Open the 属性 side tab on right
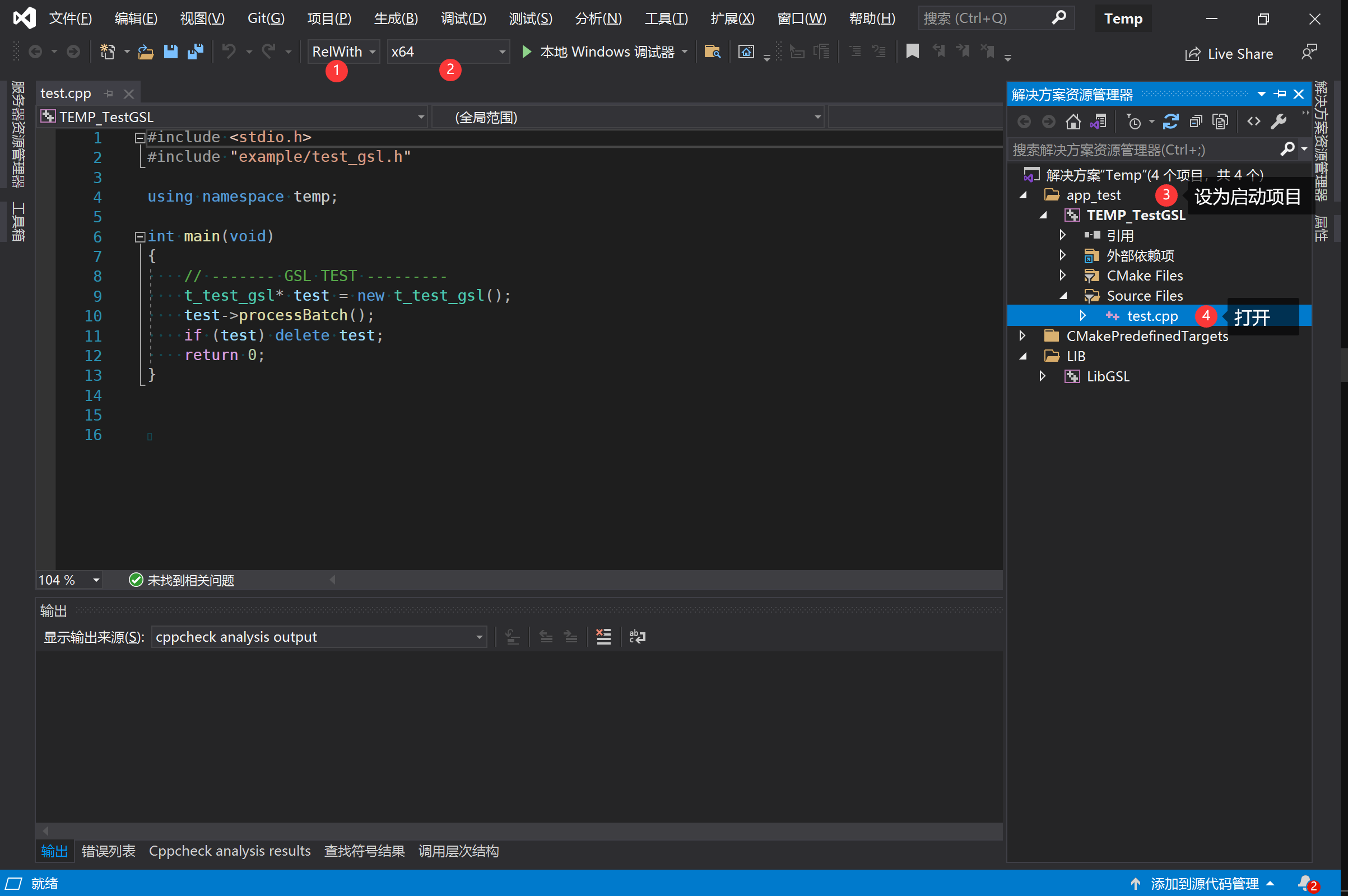 tap(1321, 228)
